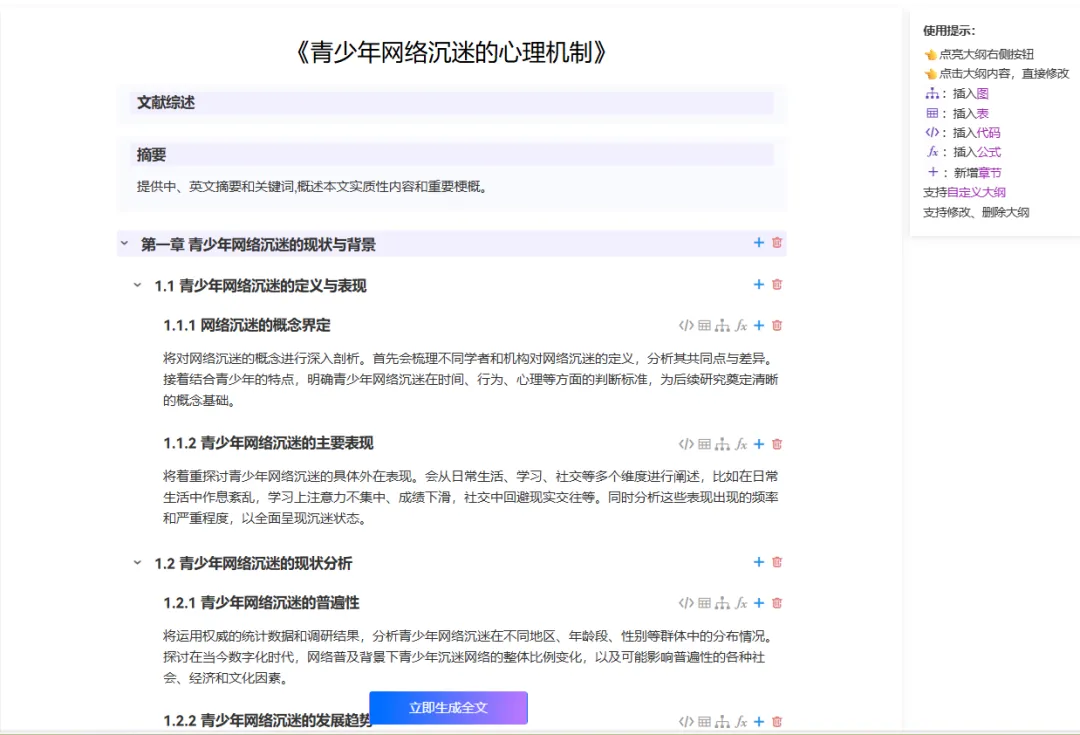Collapse section 1.1 定义与表现

(138, 286)
